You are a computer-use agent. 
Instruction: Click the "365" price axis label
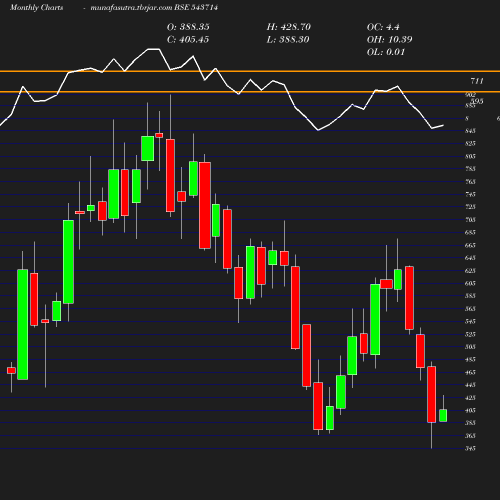[x=470, y=436]
